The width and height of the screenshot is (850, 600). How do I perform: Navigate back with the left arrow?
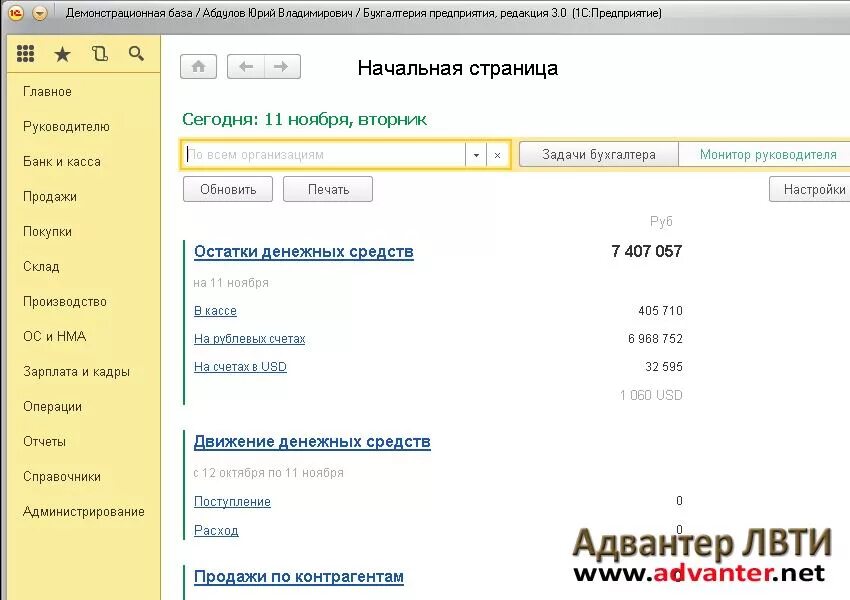point(248,66)
